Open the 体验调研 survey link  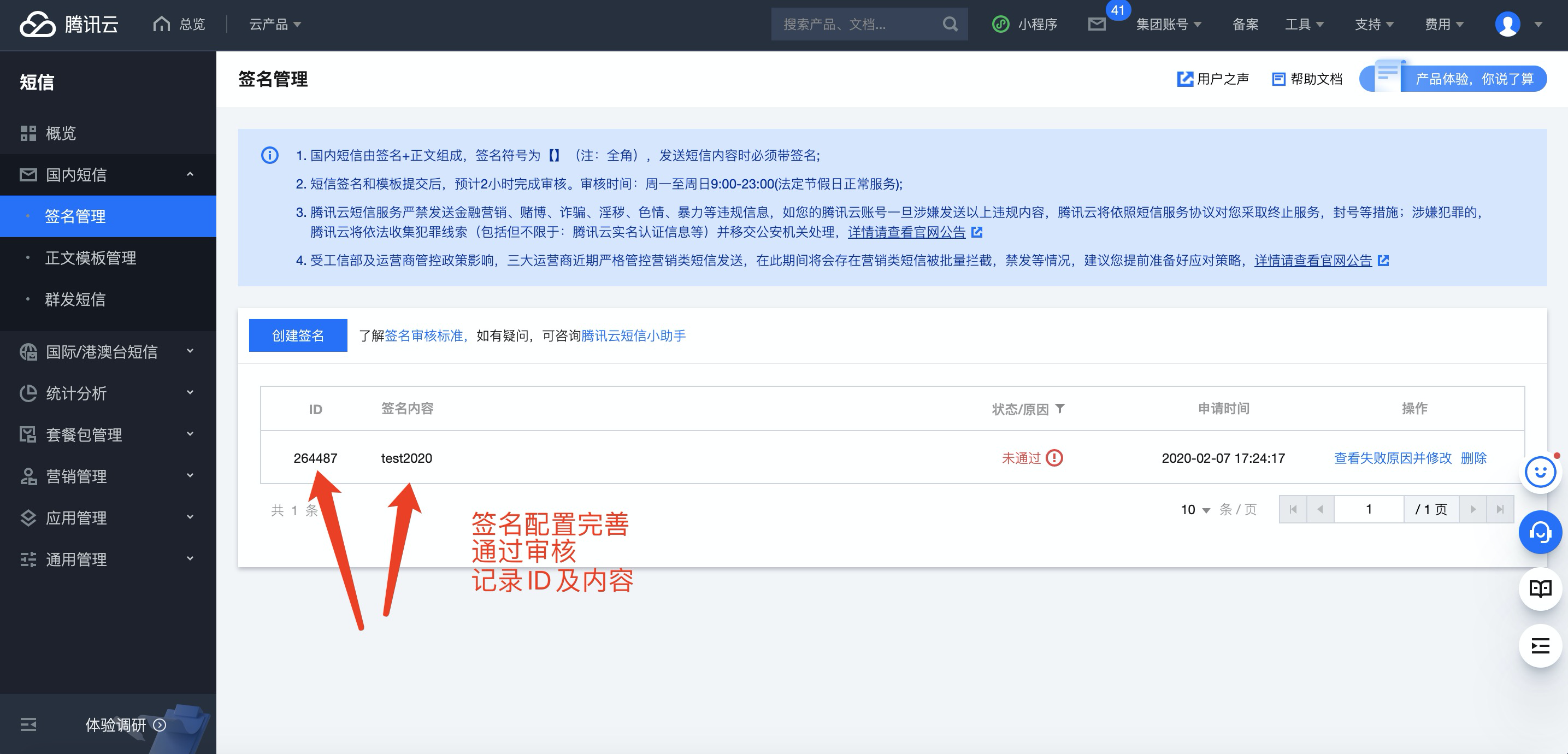pos(126,725)
